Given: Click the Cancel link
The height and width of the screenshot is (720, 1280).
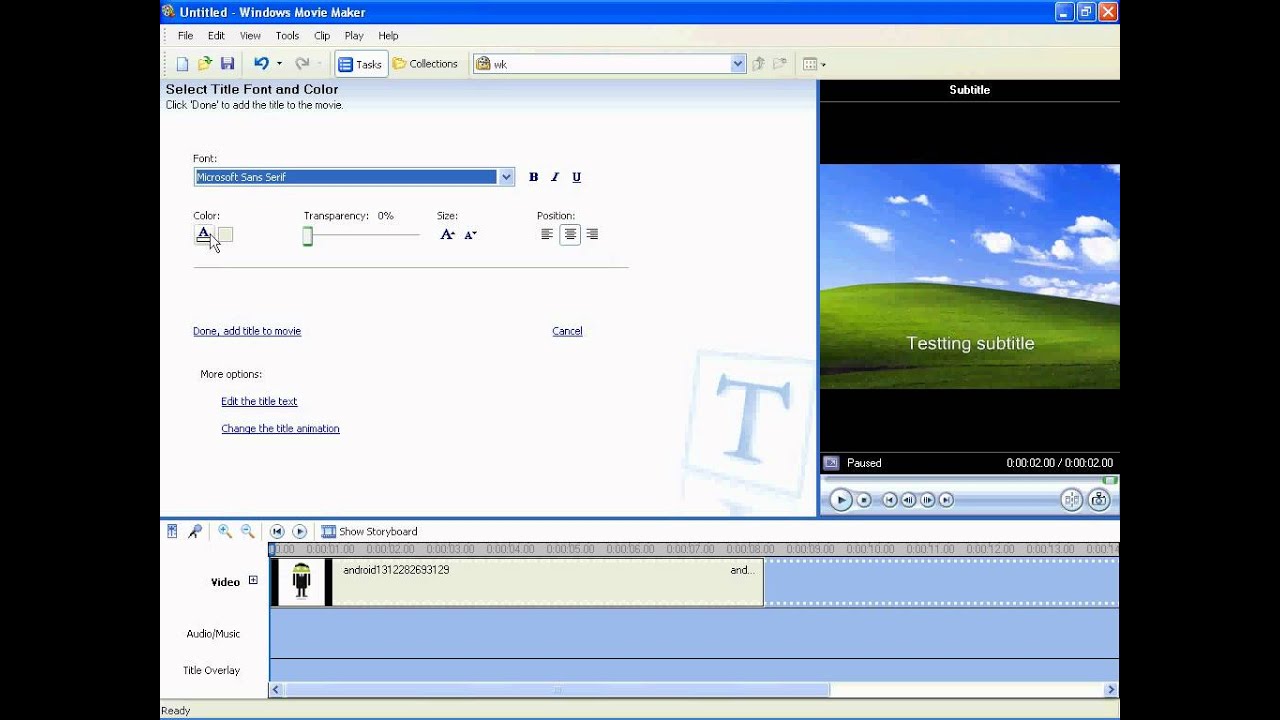Looking at the screenshot, I should 567,331.
